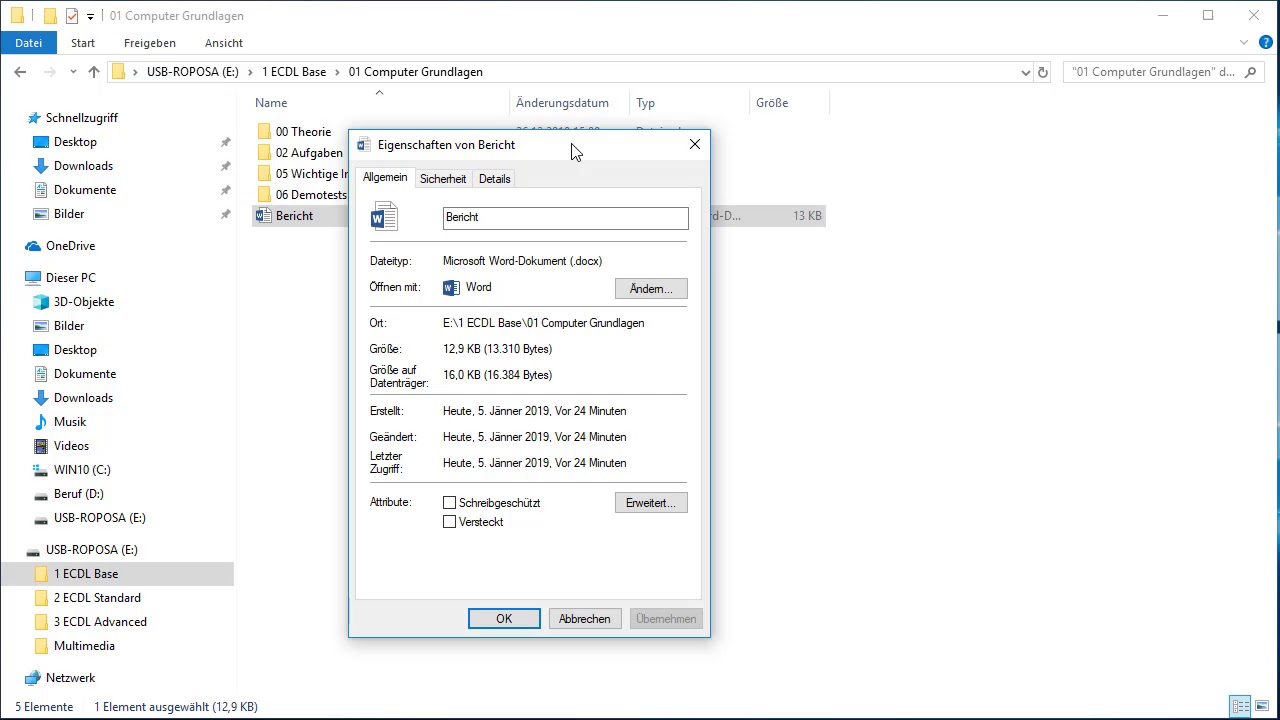Open the Datei menu

[29, 43]
